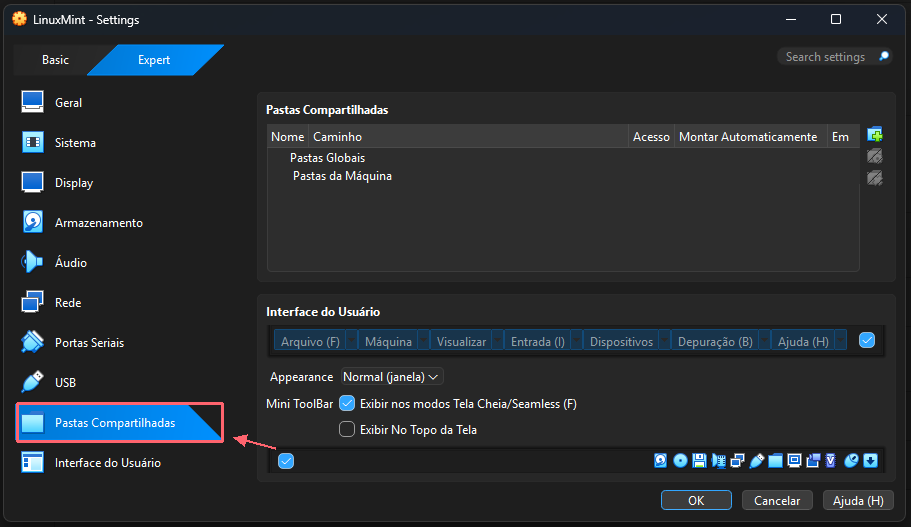The image size is (911, 527).
Task: Expand the Entrada (I) menu arrow
Action: 576,341
